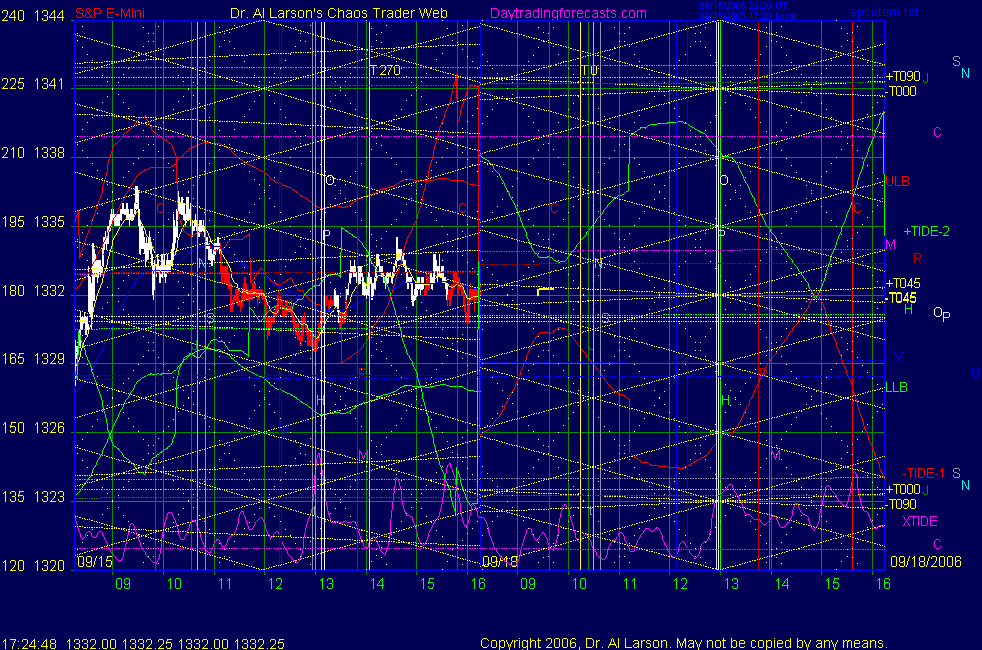Open the Daytradingforecasts.com label
The height and width of the screenshot is (650, 982).
(x=568, y=13)
